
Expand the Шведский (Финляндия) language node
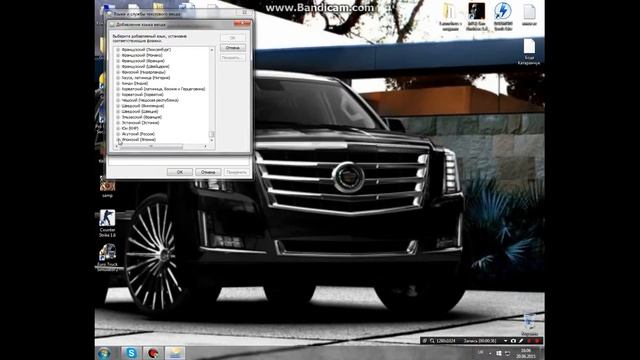pyautogui.click(x=118, y=106)
